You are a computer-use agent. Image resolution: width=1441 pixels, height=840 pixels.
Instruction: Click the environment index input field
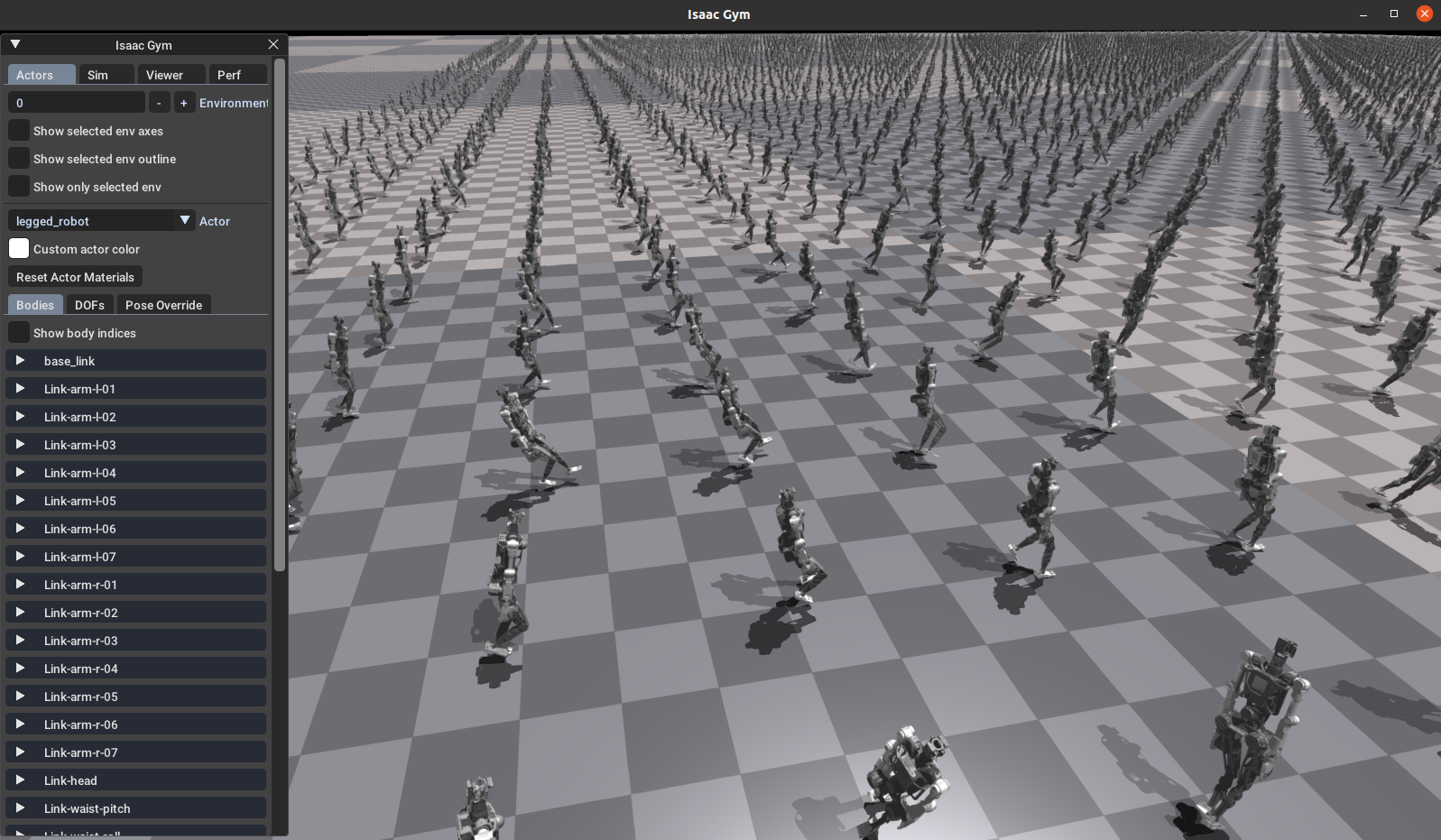[77, 103]
